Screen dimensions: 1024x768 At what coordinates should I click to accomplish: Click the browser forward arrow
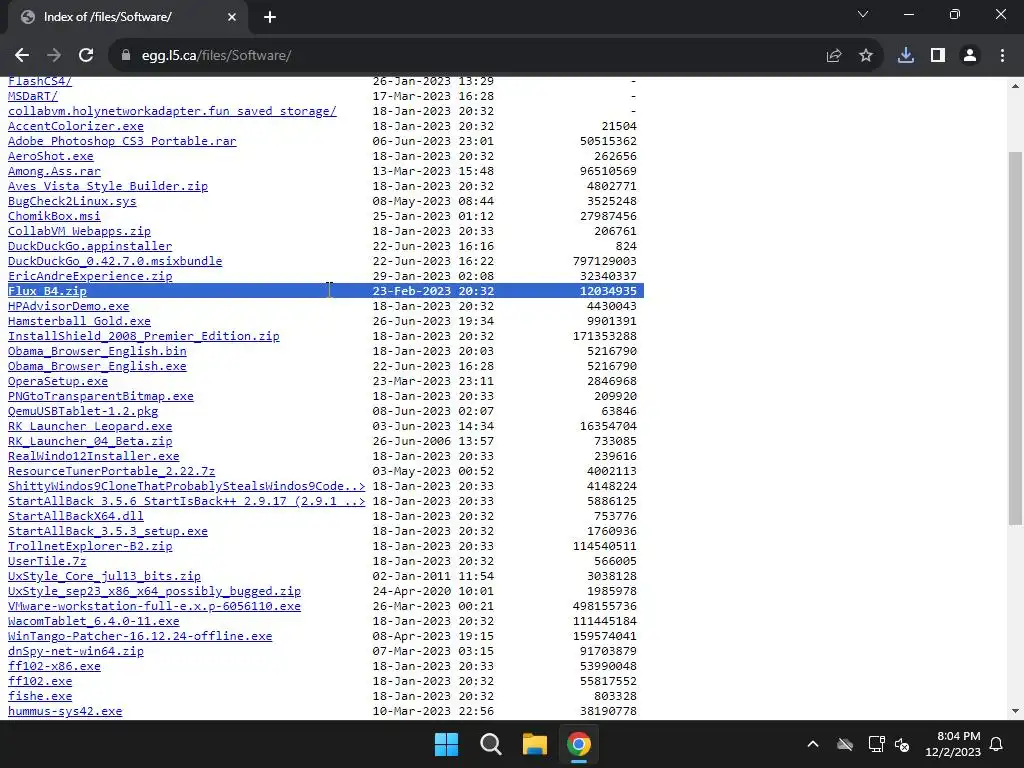[54, 56]
